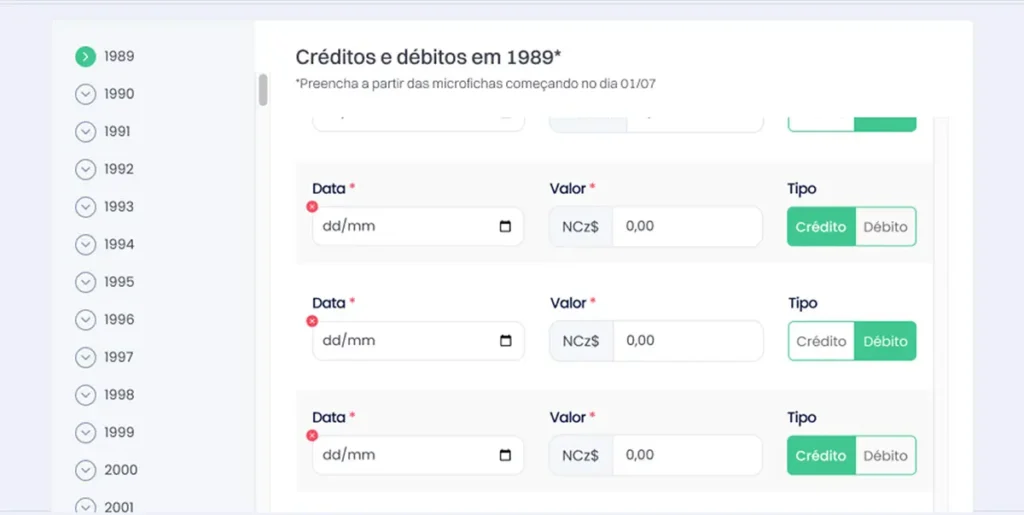Expand the 1990 year section
This screenshot has width=1024, height=515.
85,94
